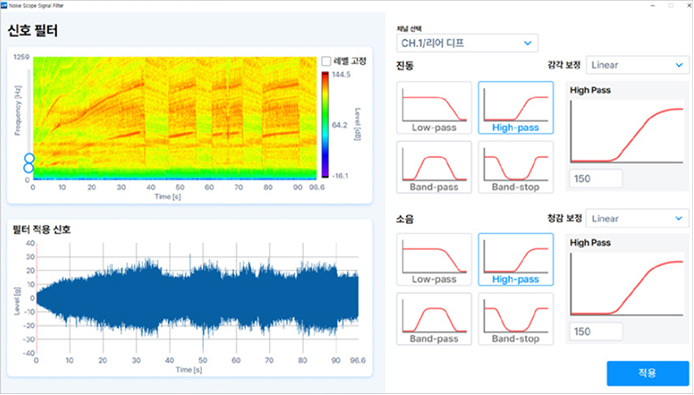The height and width of the screenshot is (395, 694).
Task: Open the 채널 선택 CH.1/리어 디프 dropdown
Action: [x=467, y=43]
